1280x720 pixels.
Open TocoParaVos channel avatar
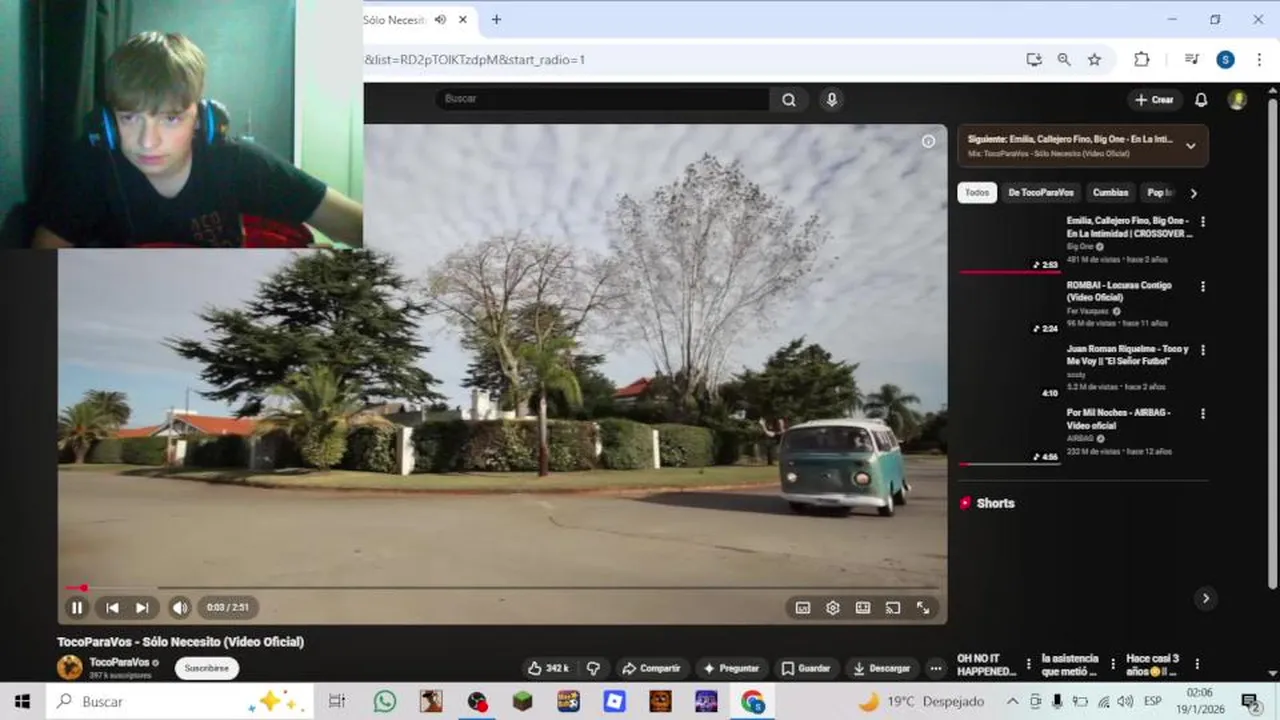pos(70,667)
